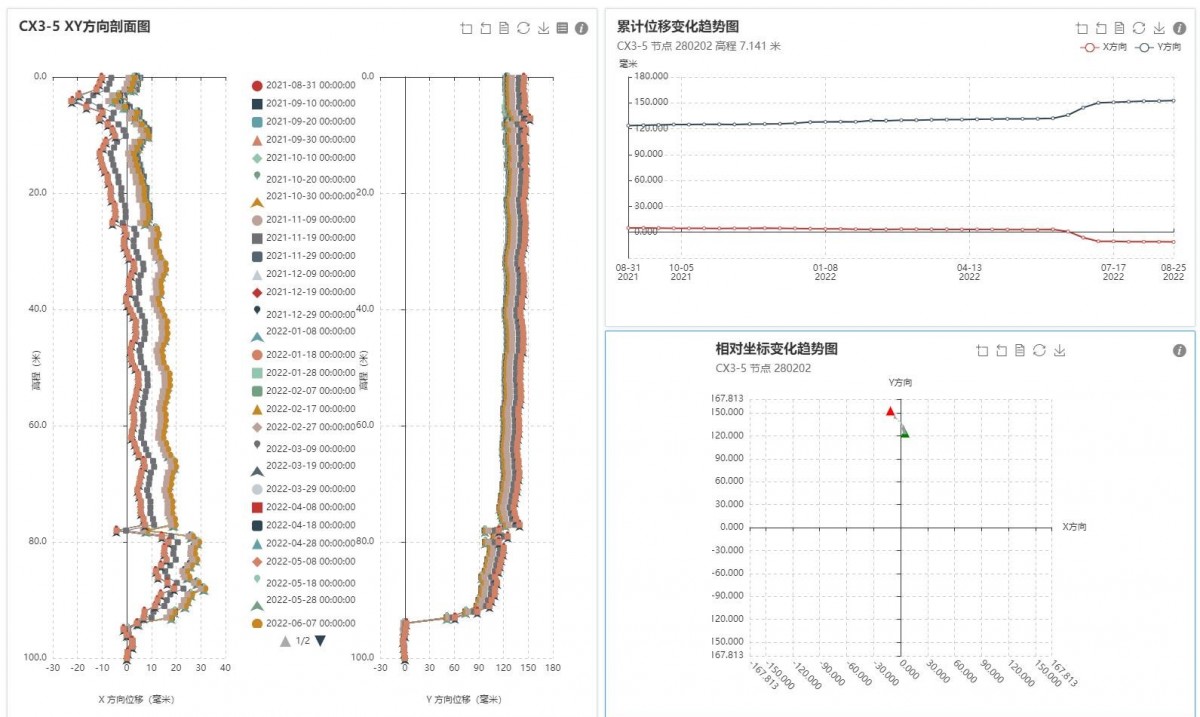
Task: Click the green triangle point in coordinate chart
Action: (904, 433)
